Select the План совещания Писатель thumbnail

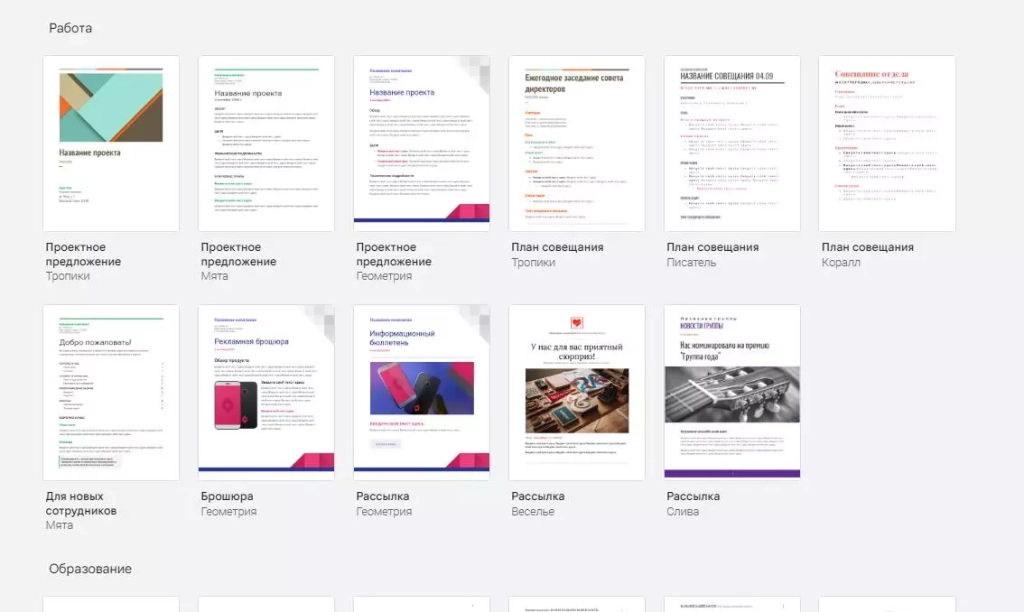pyautogui.click(x=731, y=143)
